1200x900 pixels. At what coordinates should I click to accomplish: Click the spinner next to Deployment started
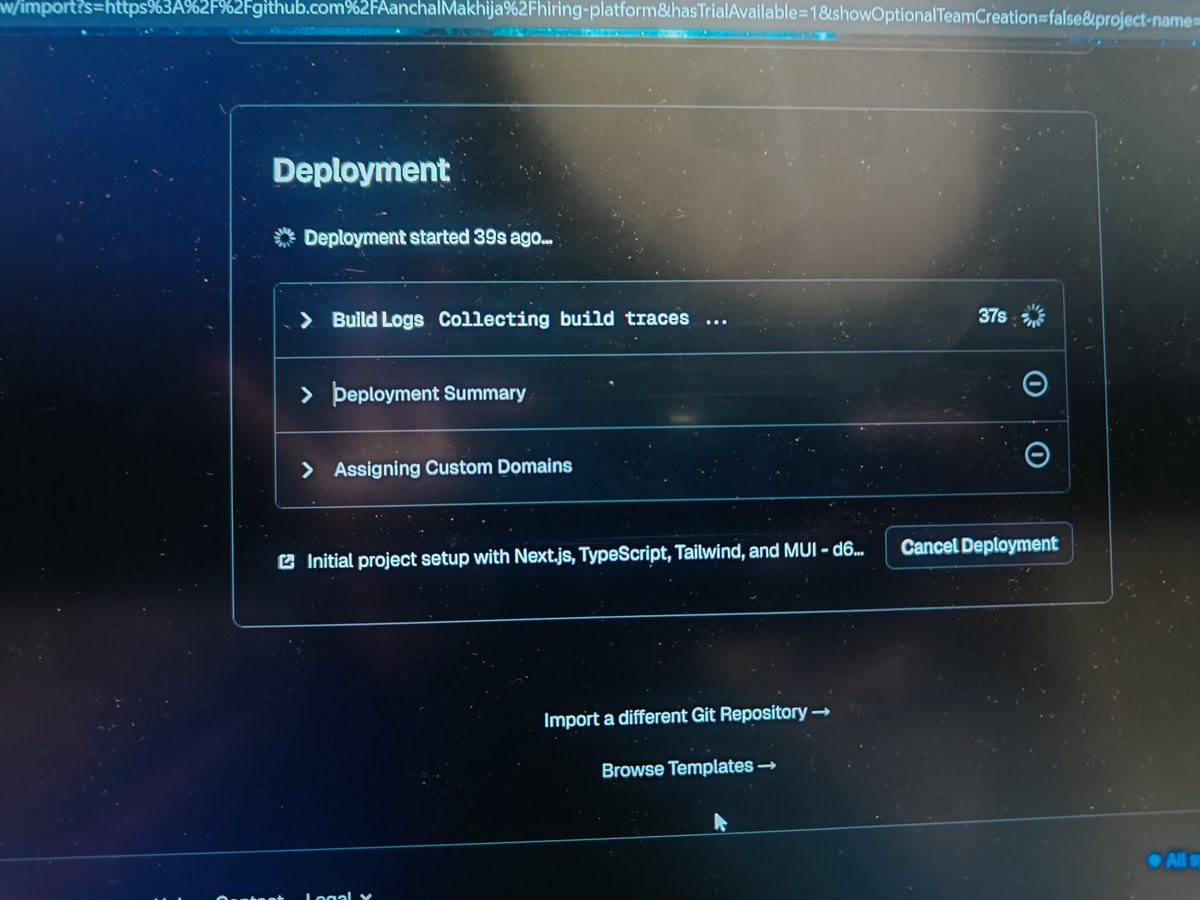[x=285, y=238]
